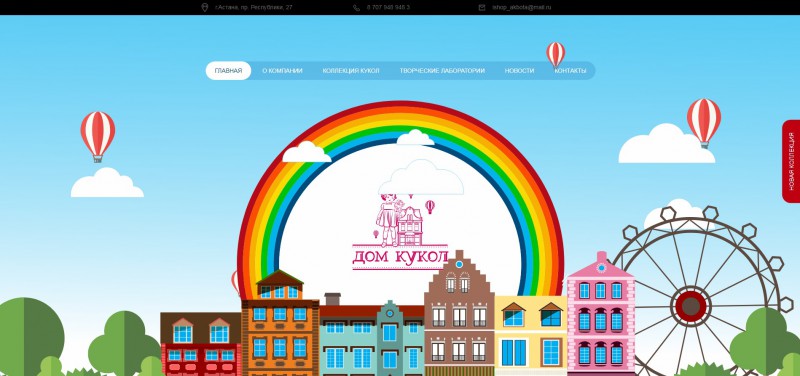Viewport: 800px width, 376px height.
Task: Click the Астана address text
Action: pyautogui.click(x=254, y=8)
